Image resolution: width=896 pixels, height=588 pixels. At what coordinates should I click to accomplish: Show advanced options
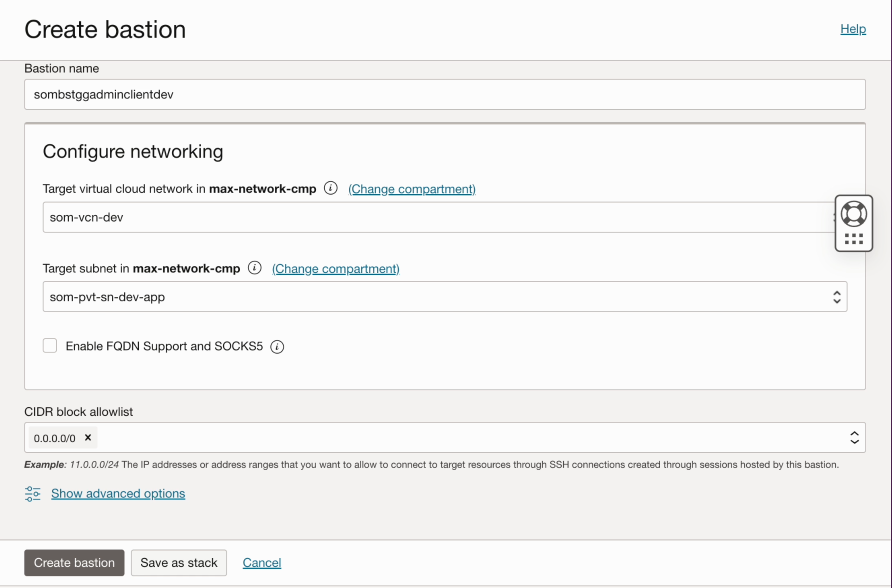pos(118,493)
